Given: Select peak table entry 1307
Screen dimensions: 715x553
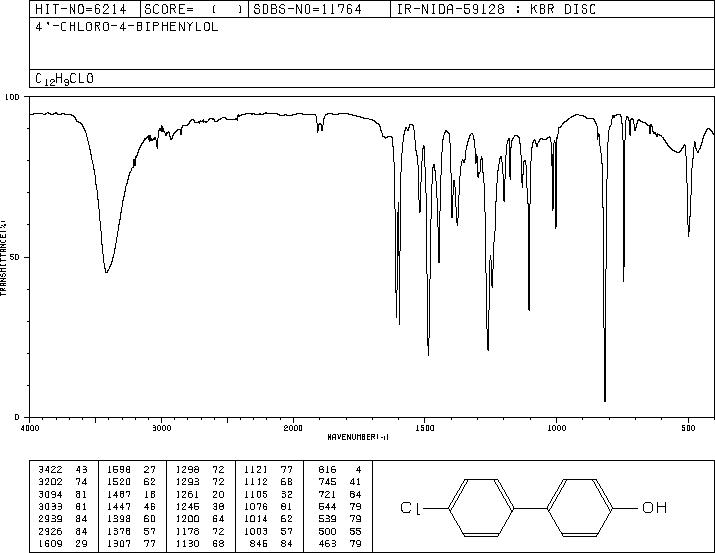Looking at the screenshot, I should point(119,543).
